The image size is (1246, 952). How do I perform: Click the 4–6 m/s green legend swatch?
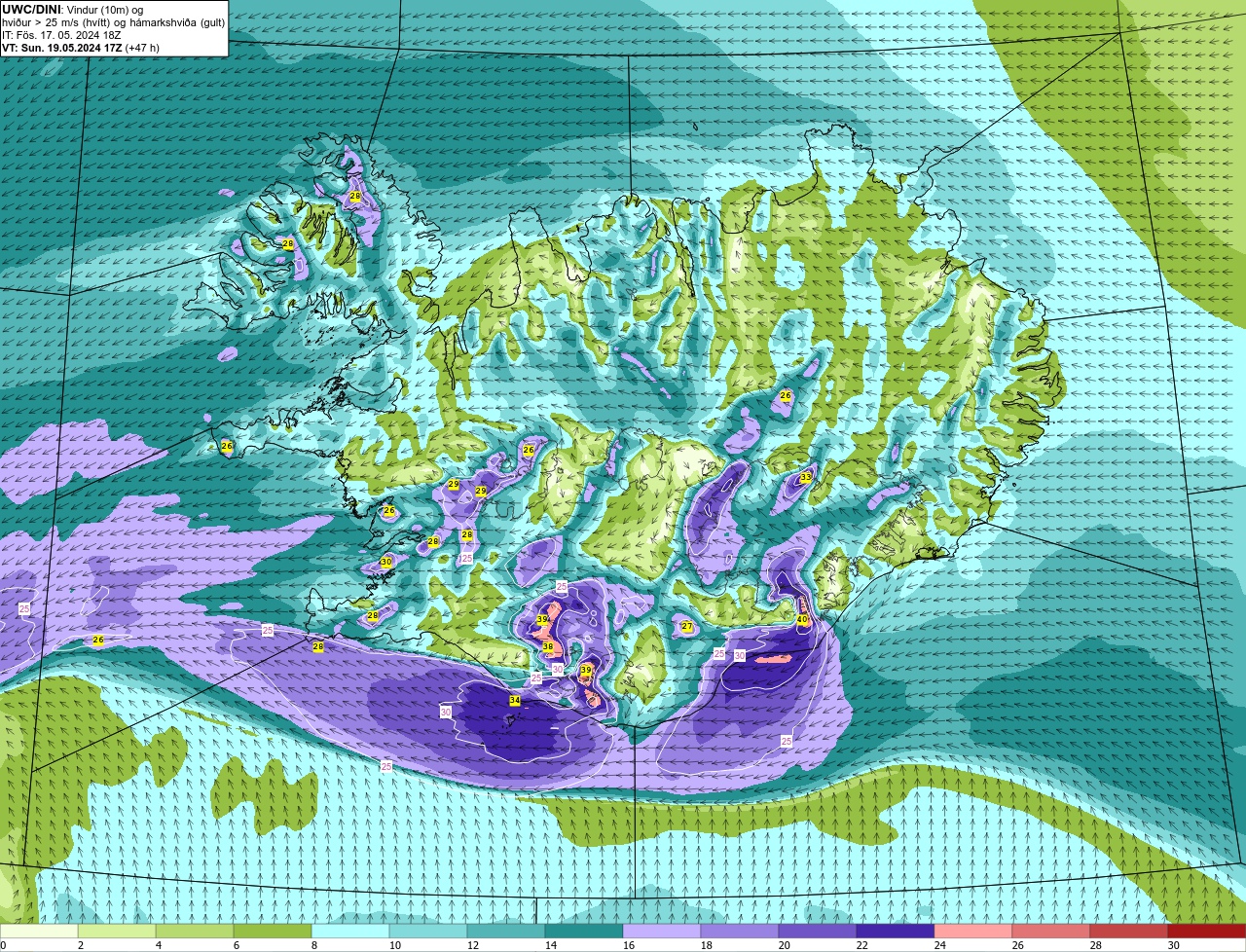pos(195,932)
